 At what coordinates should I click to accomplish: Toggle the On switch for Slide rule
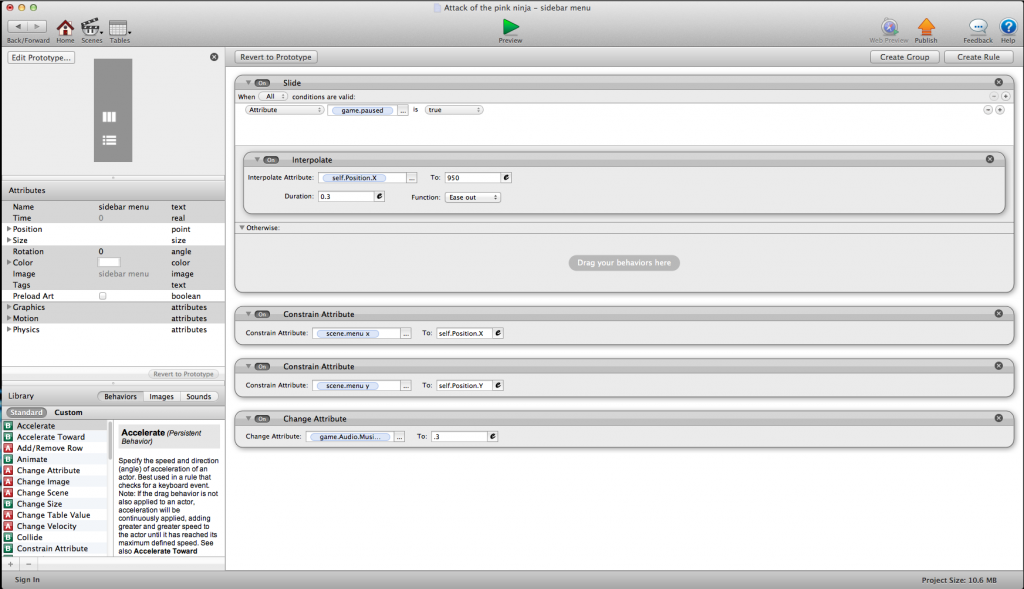pos(262,82)
